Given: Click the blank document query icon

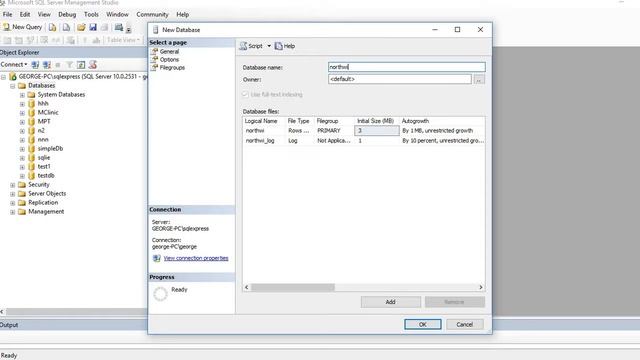Looking at the screenshot, I should click(66, 27).
